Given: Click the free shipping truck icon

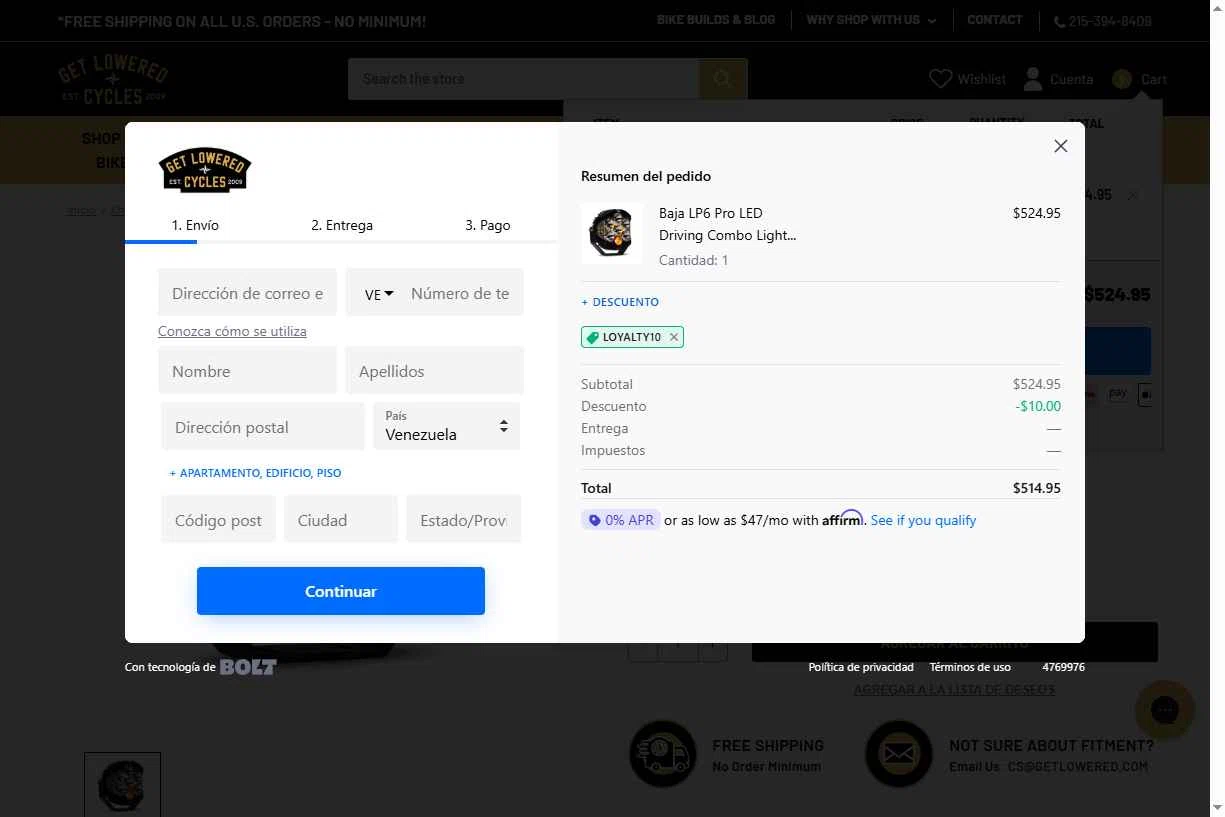Looking at the screenshot, I should point(662,754).
